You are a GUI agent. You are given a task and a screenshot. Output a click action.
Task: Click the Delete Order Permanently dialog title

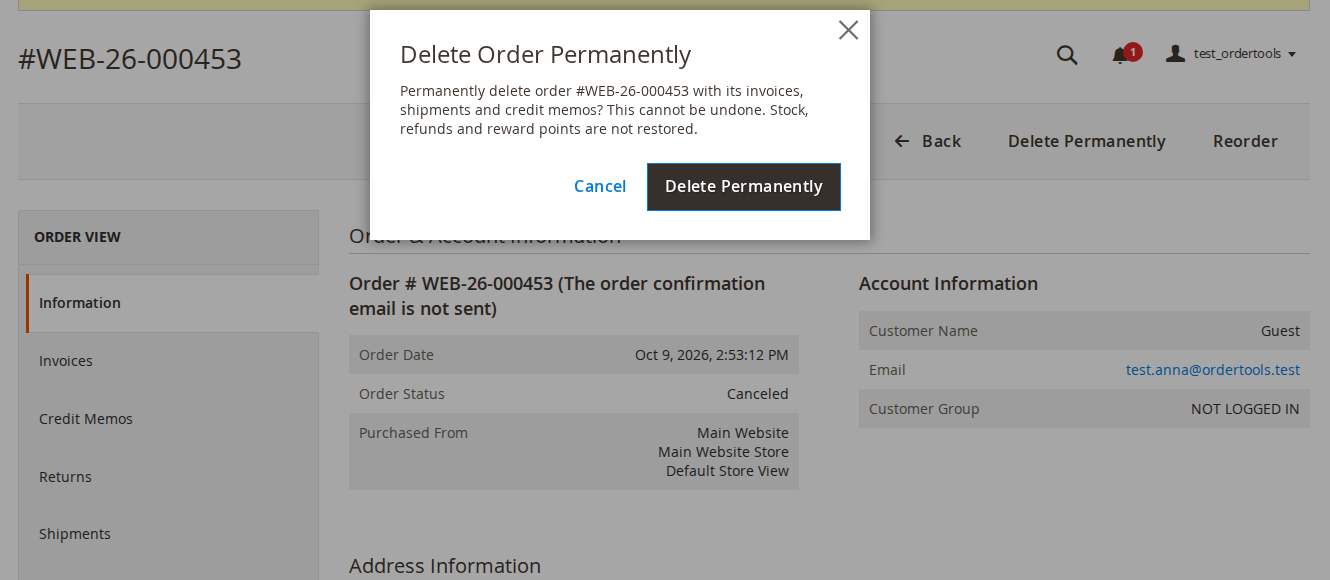pyautogui.click(x=546, y=55)
